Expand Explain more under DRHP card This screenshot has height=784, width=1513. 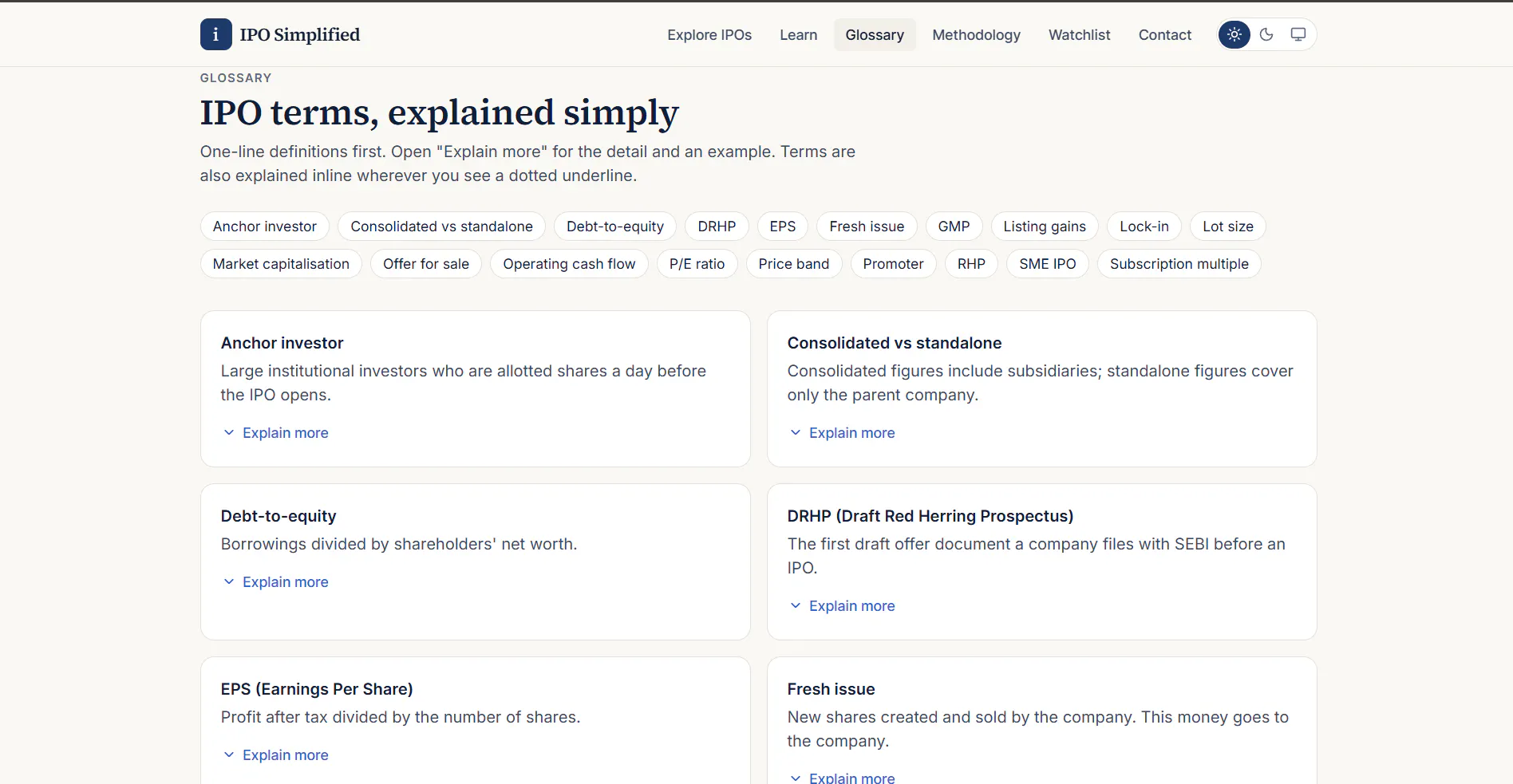[842, 606]
